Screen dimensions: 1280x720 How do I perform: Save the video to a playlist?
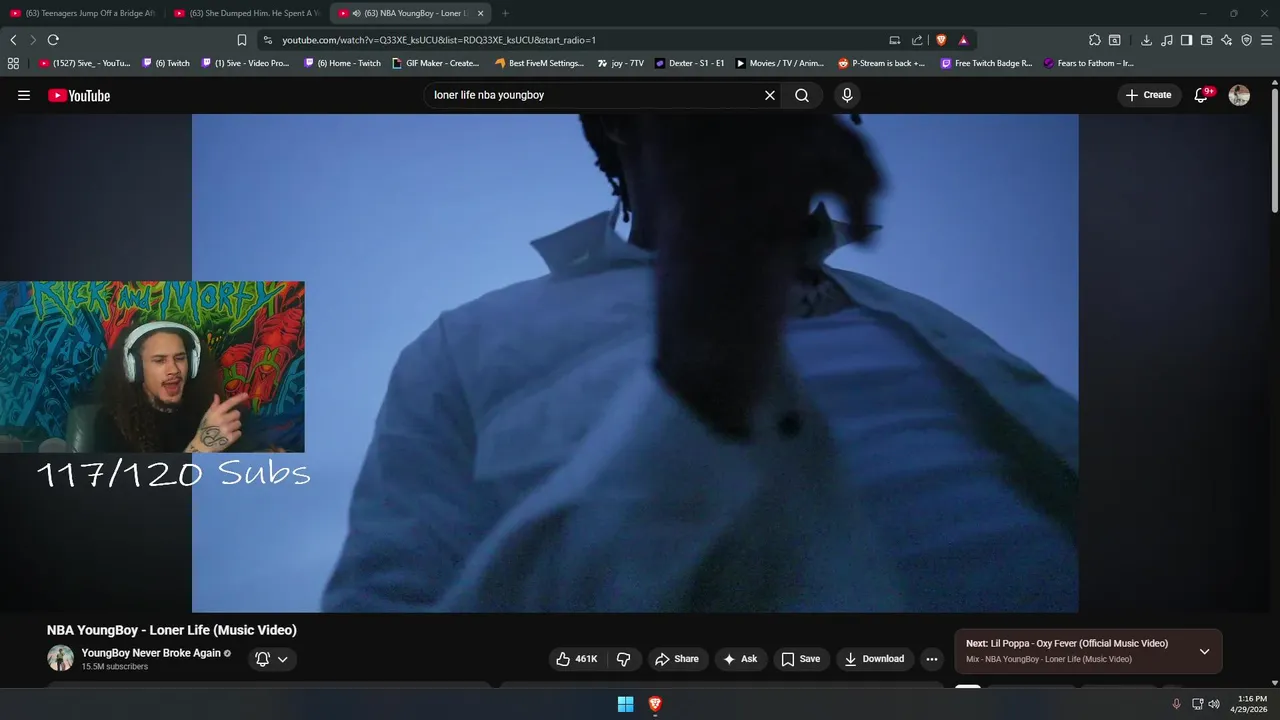801,659
